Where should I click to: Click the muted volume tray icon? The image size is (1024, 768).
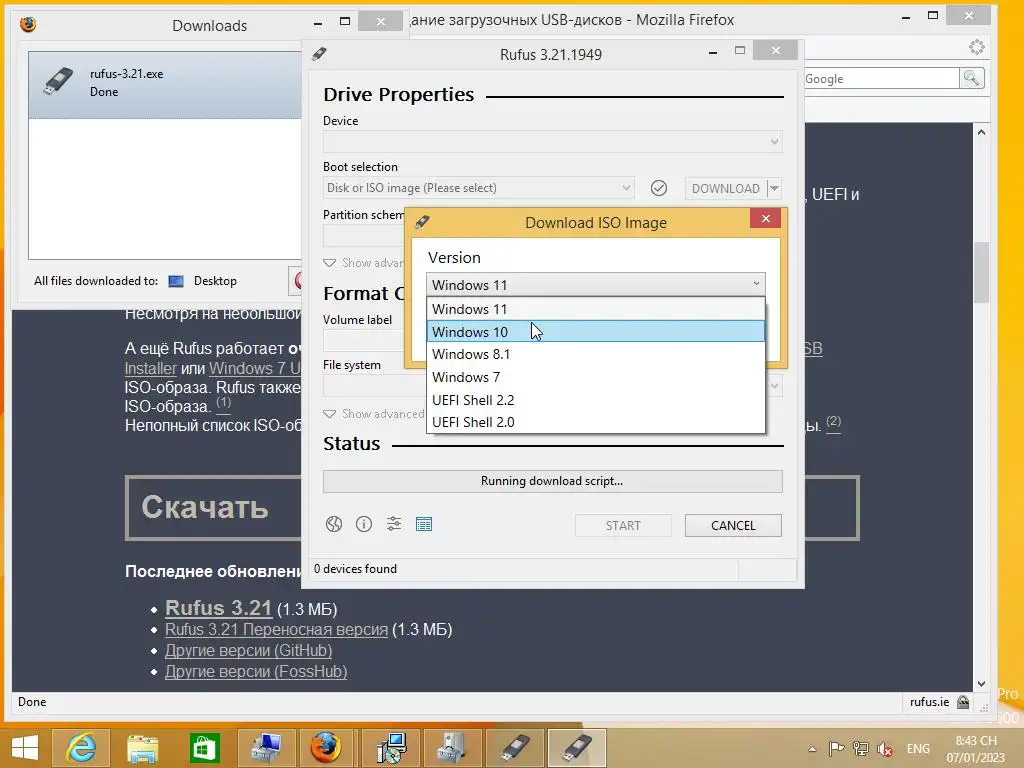(x=886, y=748)
